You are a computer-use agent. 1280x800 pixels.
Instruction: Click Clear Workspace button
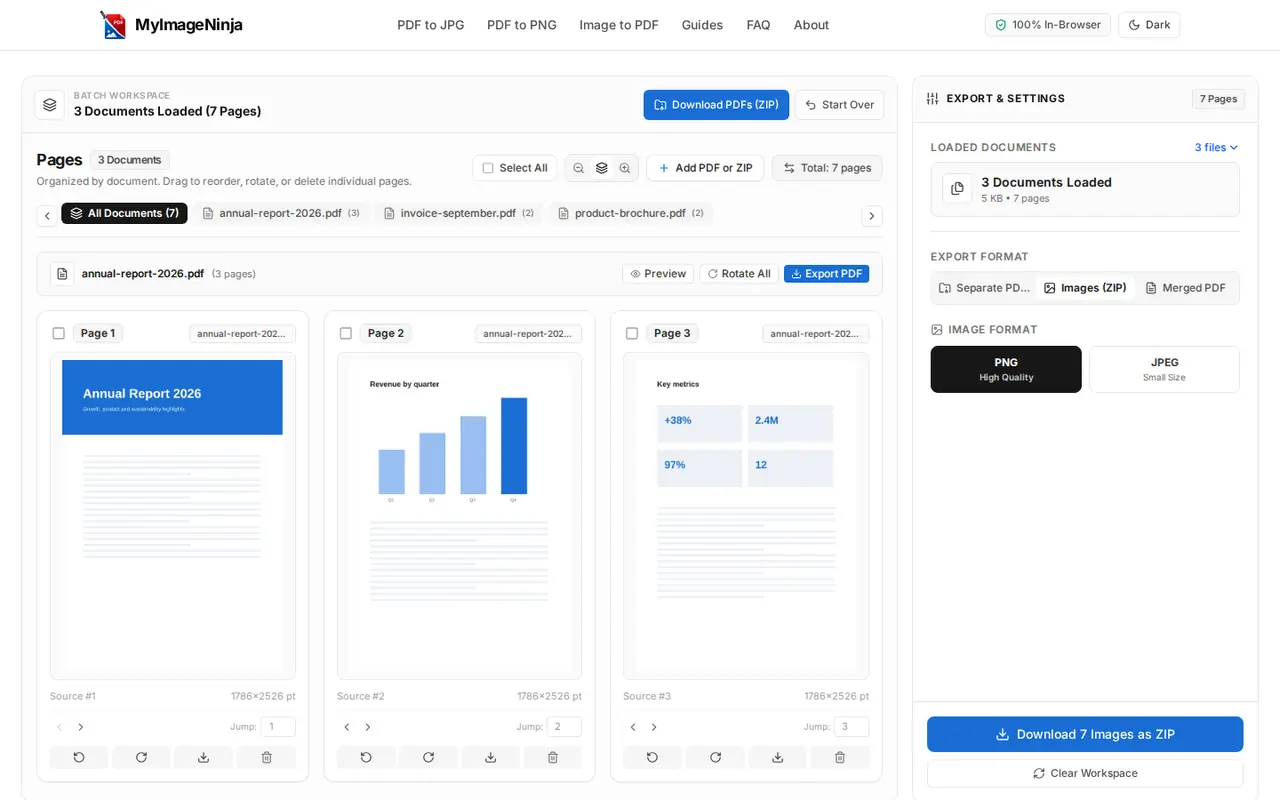tap(1085, 773)
